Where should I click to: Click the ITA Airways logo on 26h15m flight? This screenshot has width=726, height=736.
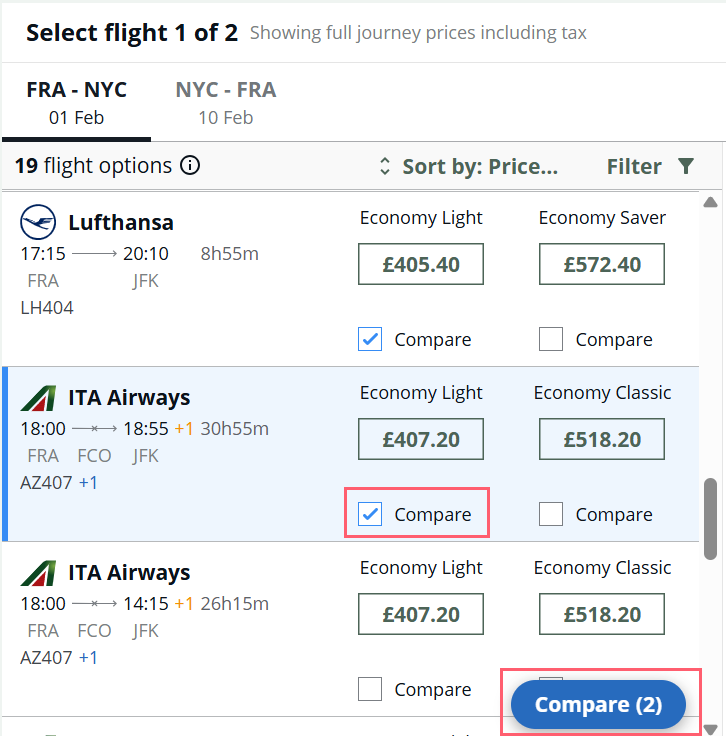point(38,573)
